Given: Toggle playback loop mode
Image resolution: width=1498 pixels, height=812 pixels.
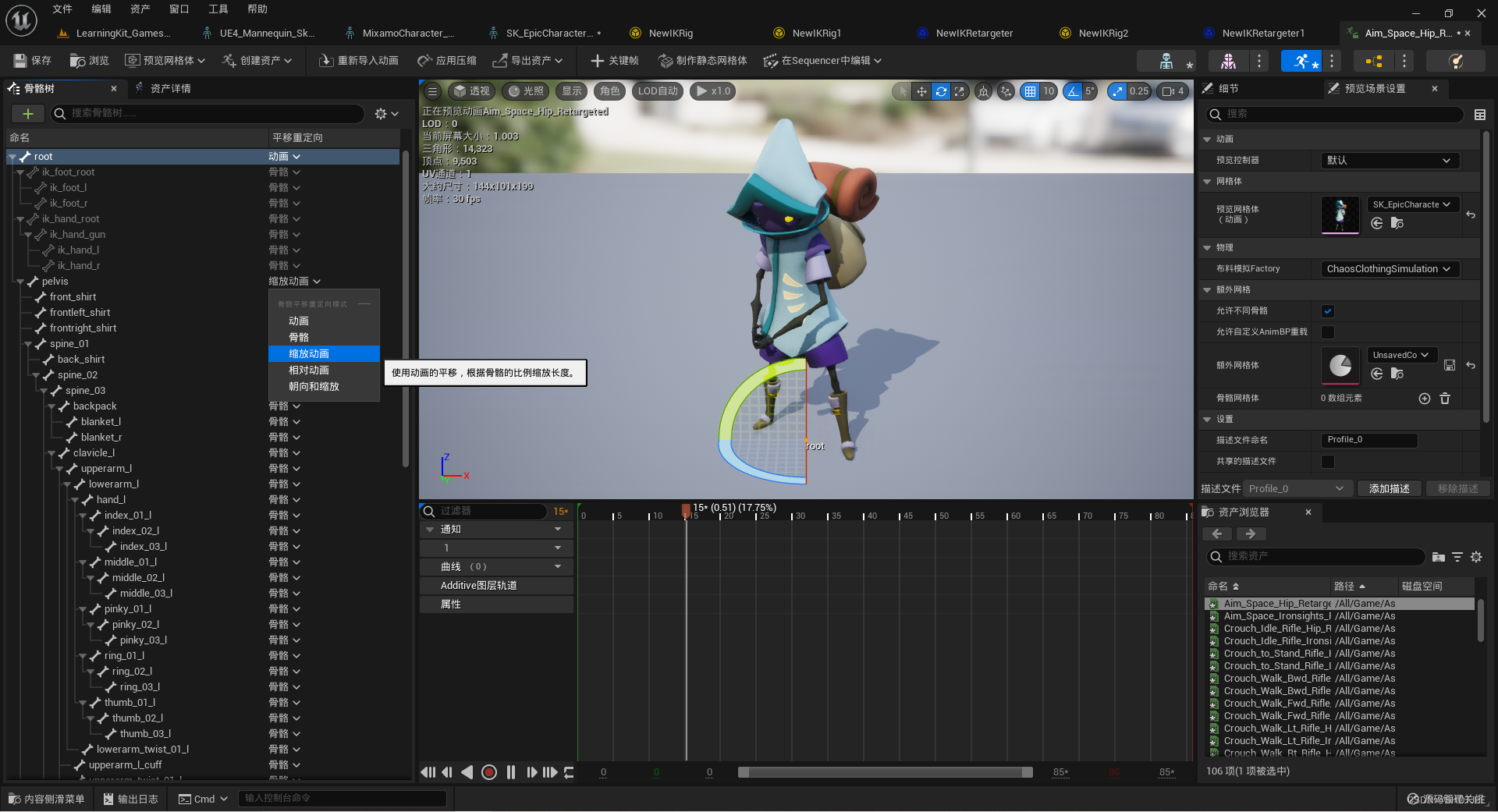Looking at the screenshot, I should [569, 772].
